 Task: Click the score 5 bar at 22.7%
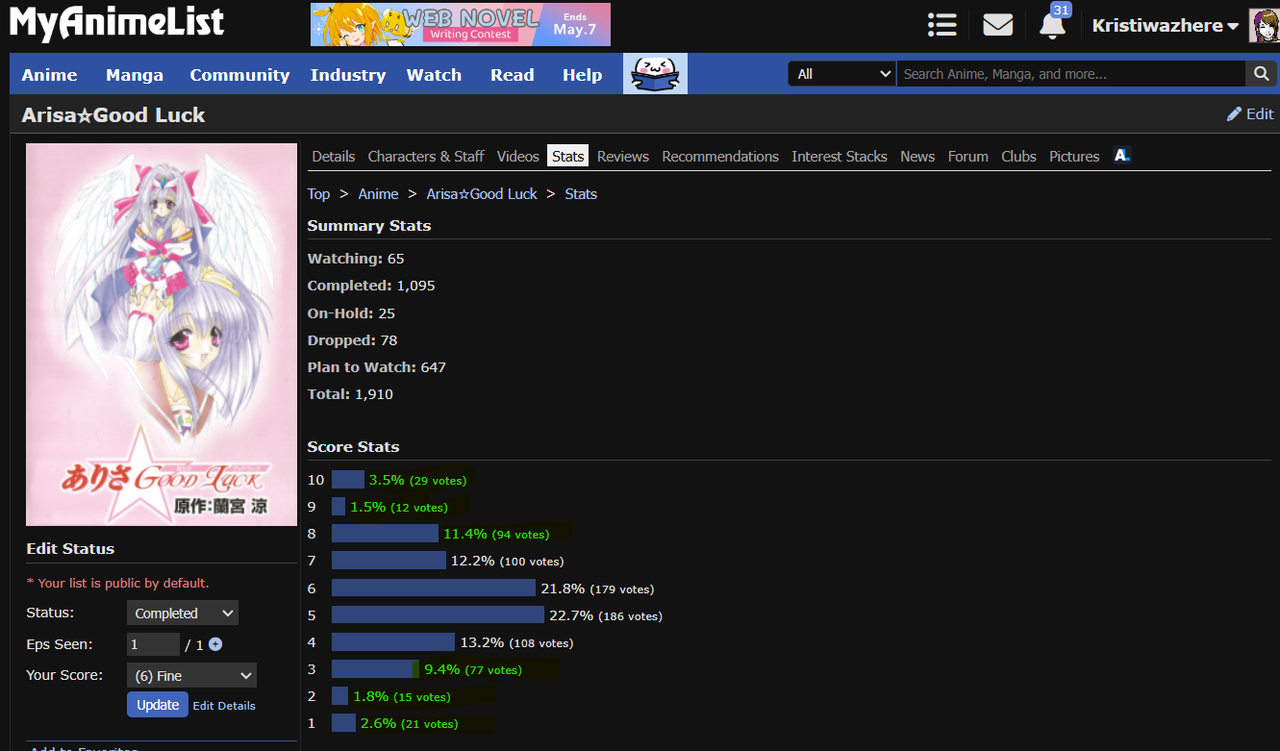pos(438,615)
